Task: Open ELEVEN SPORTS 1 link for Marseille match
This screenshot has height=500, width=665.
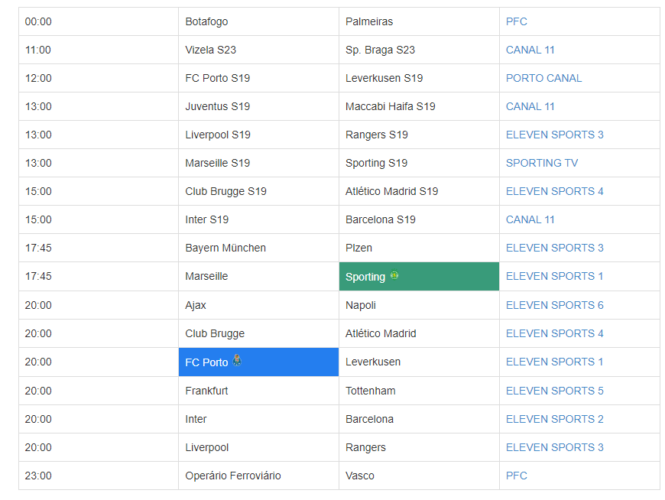Action: point(554,277)
